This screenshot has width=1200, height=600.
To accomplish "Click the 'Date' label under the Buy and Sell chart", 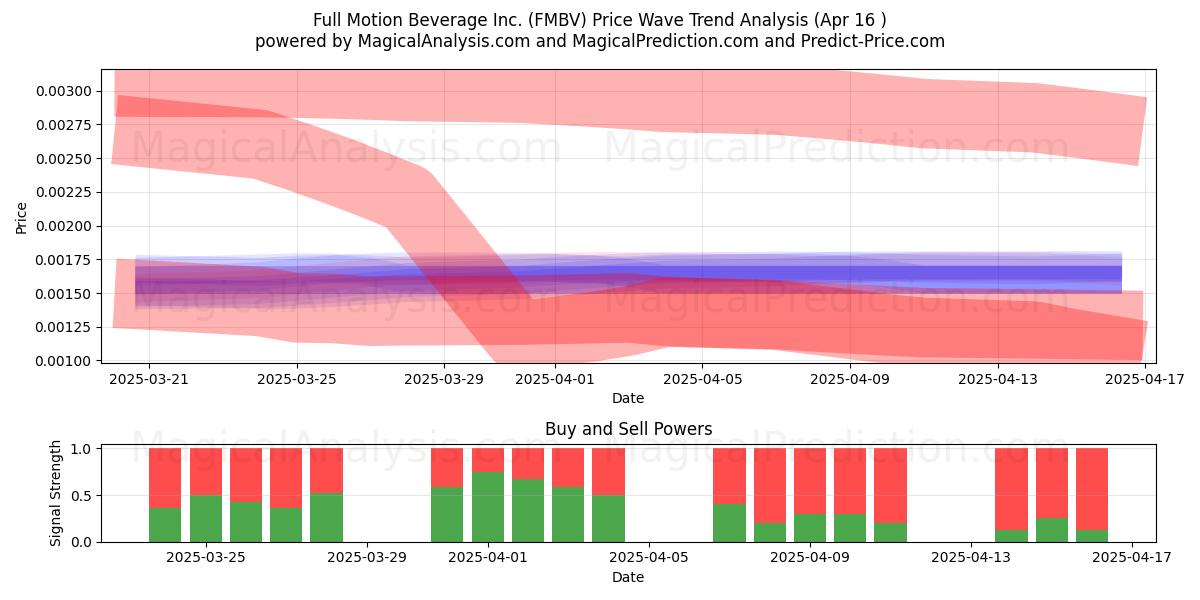I will (x=628, y=577).
